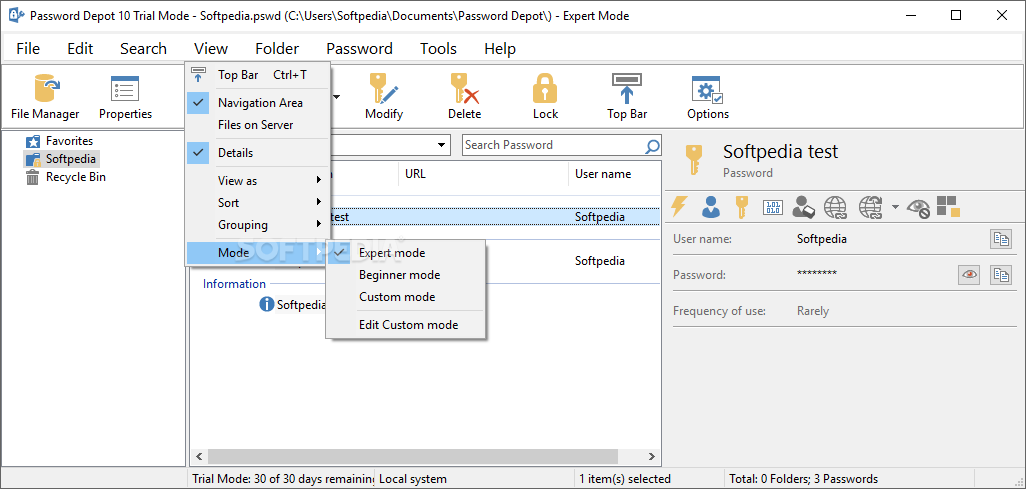Choose Top Bar Ctrl+T menu entry
Viewport: 1026px width, 489px height.
pyautogui.click(x=257, y=75)
